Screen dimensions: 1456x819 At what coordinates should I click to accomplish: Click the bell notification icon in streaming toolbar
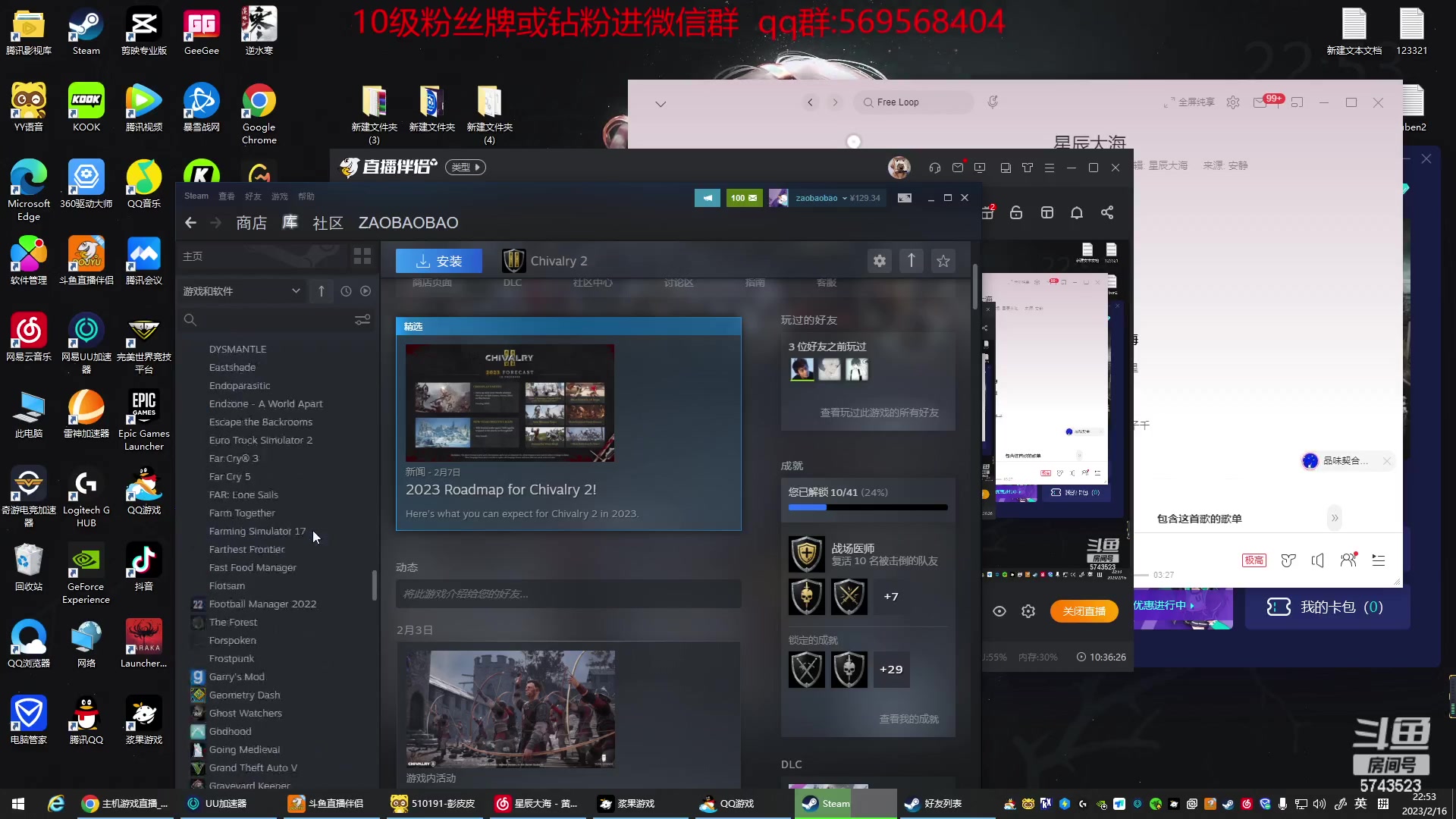[x=1077, y=213]
